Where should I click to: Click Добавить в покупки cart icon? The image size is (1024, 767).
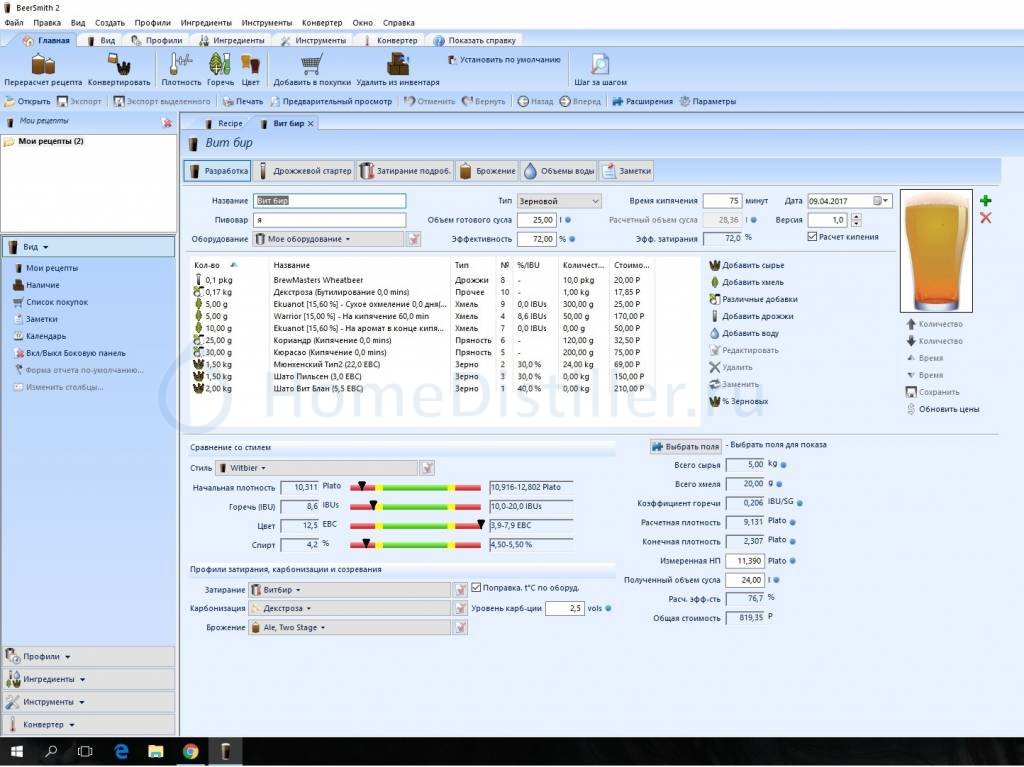312,64
